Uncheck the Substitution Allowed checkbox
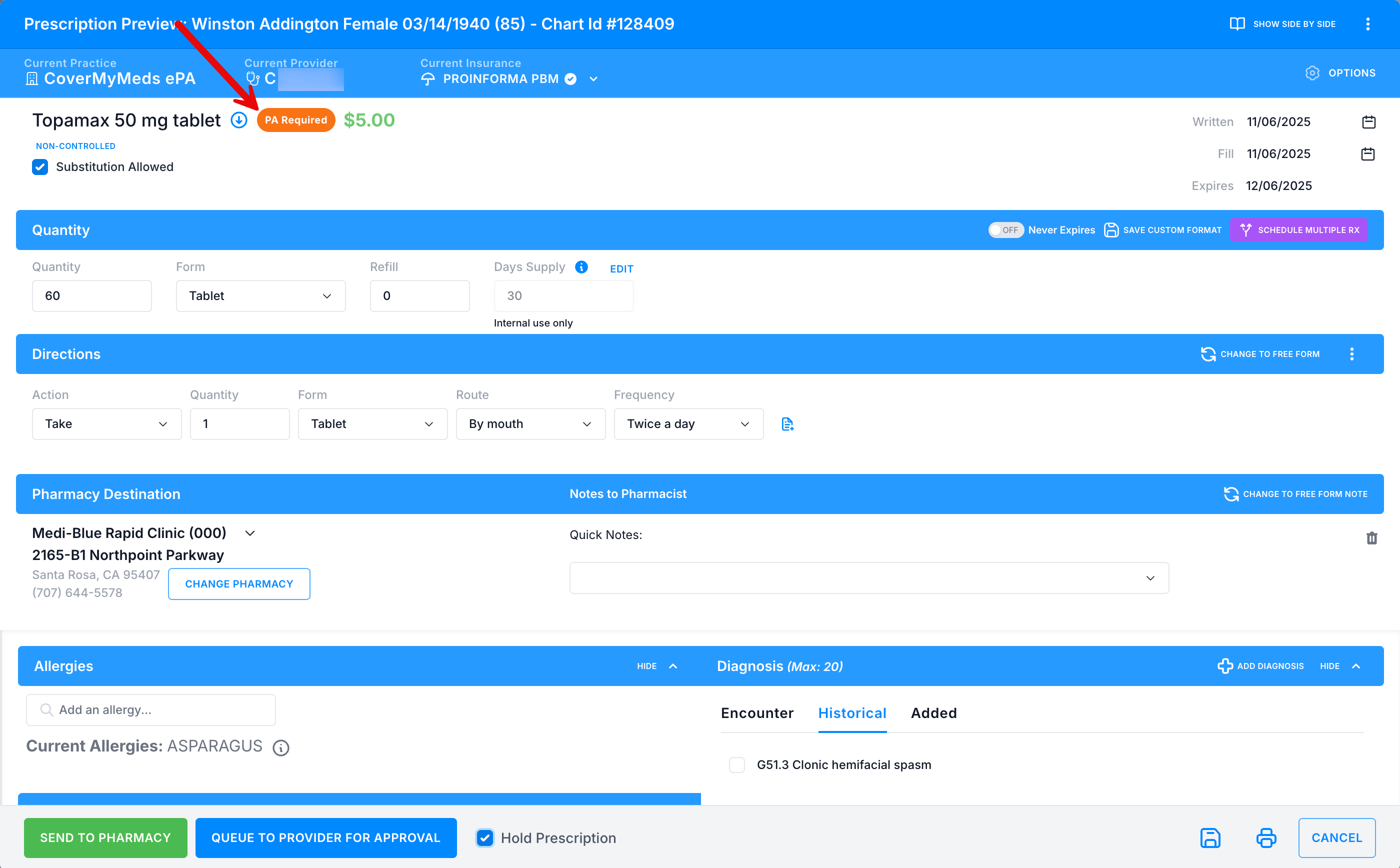Screen dimensions: 1400x868 point(40,167)
